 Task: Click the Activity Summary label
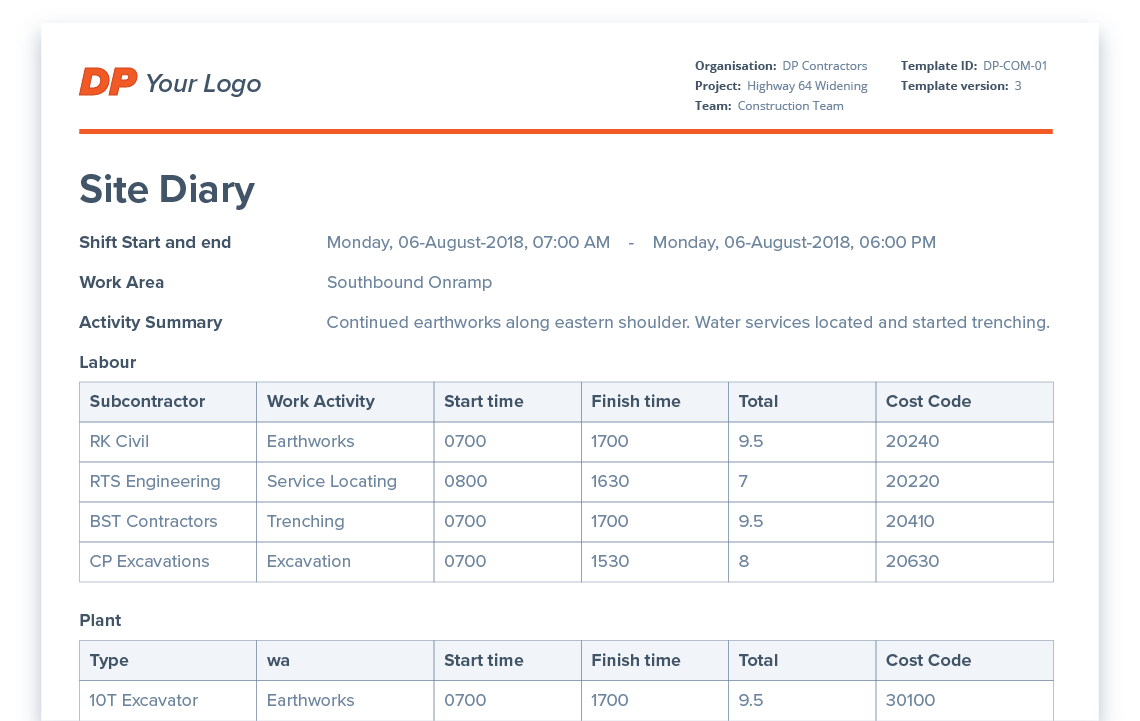pyautogui.click(x=150, y=323)
